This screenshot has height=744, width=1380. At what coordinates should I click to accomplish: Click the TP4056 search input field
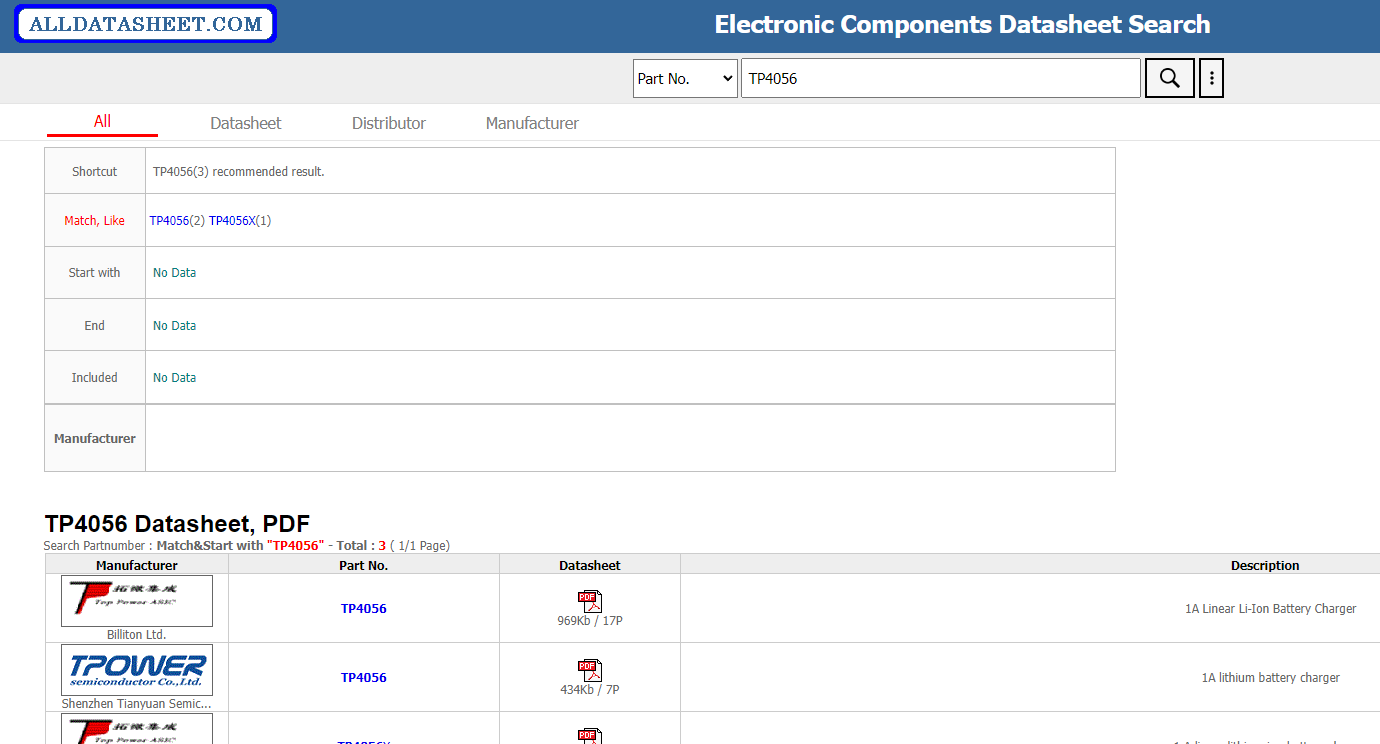click(x=940, y=78)
